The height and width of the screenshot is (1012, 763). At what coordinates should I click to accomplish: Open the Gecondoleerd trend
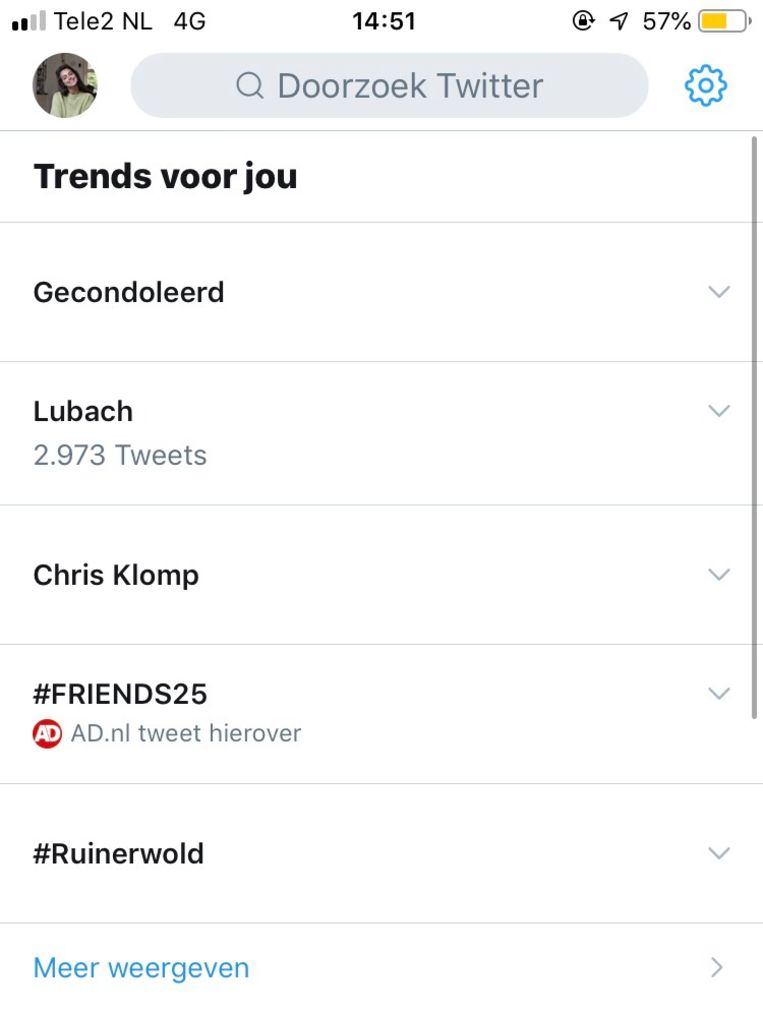point(129,292)
